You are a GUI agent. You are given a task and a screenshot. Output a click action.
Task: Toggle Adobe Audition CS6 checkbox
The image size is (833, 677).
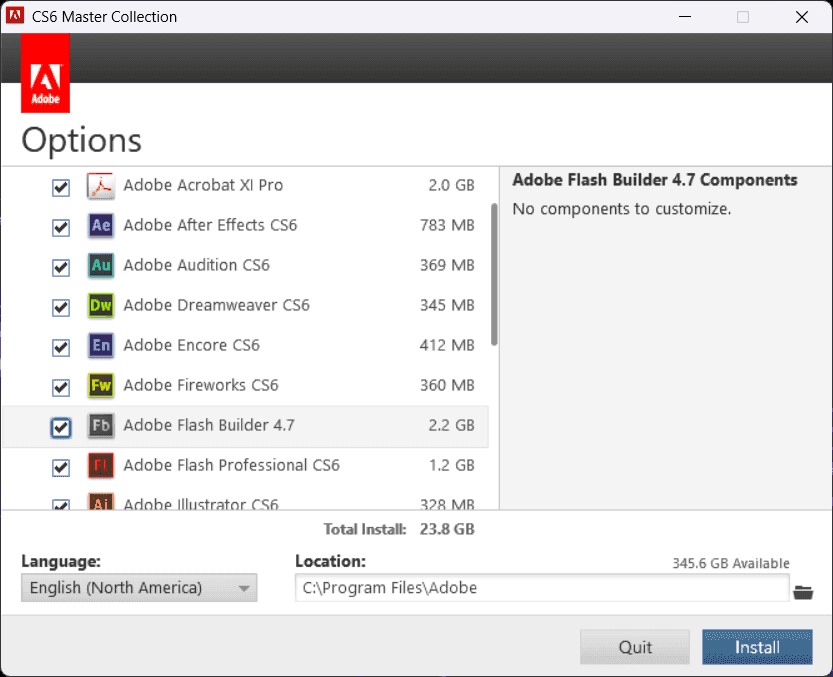(x=61, y=267)
